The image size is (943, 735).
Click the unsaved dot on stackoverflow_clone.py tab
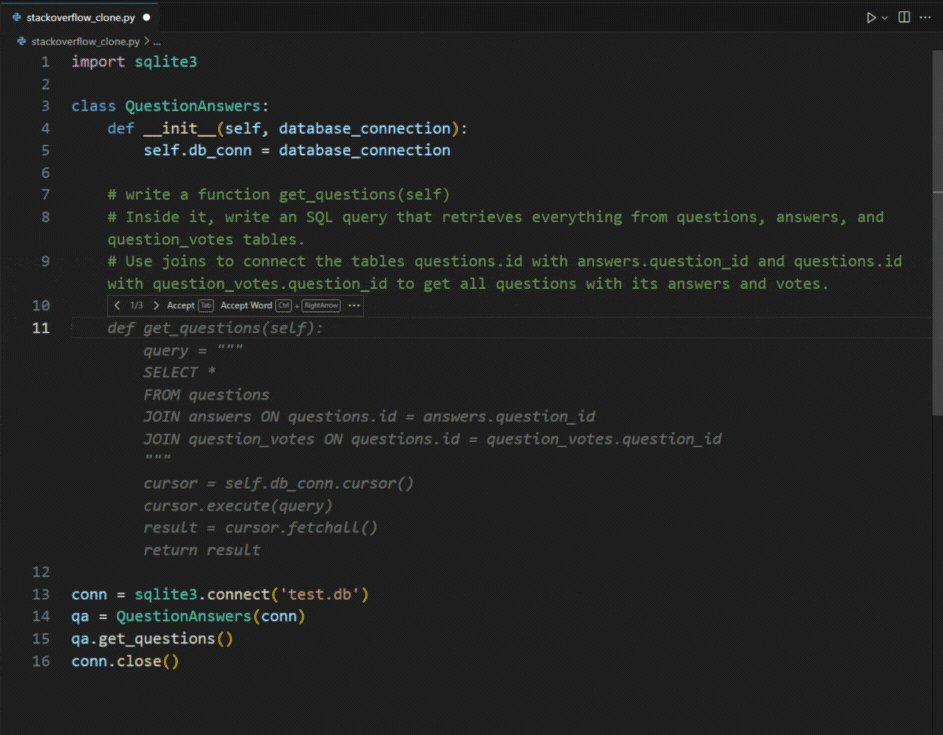[x=147, y=17]
